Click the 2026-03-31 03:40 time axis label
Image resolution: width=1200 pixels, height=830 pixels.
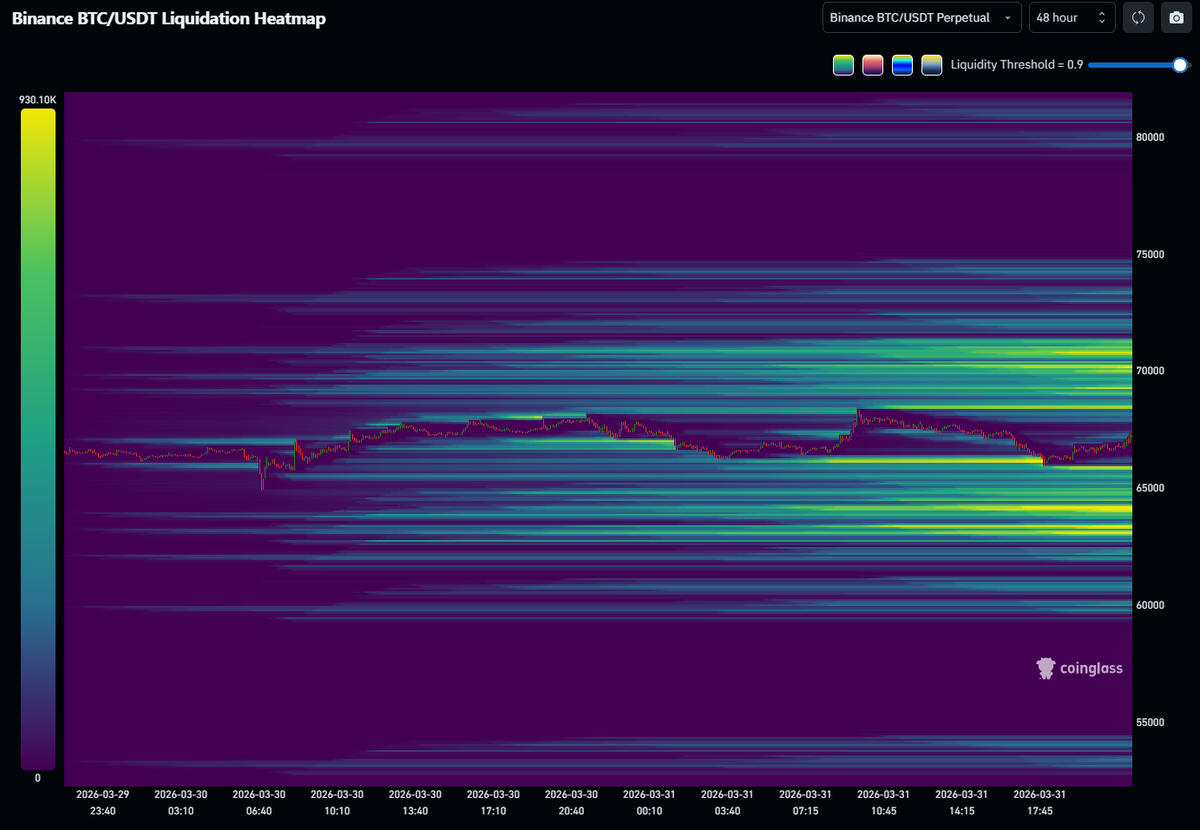click(x=727, y=803)
